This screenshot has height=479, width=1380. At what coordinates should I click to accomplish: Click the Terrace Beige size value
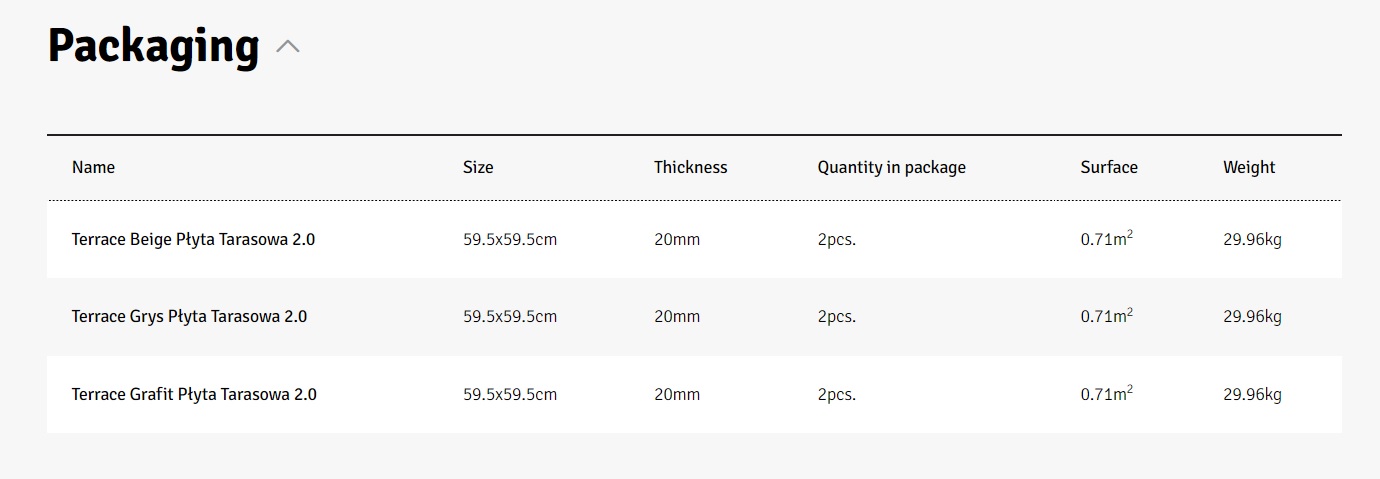pyautogui.click(x=509, y=239)
